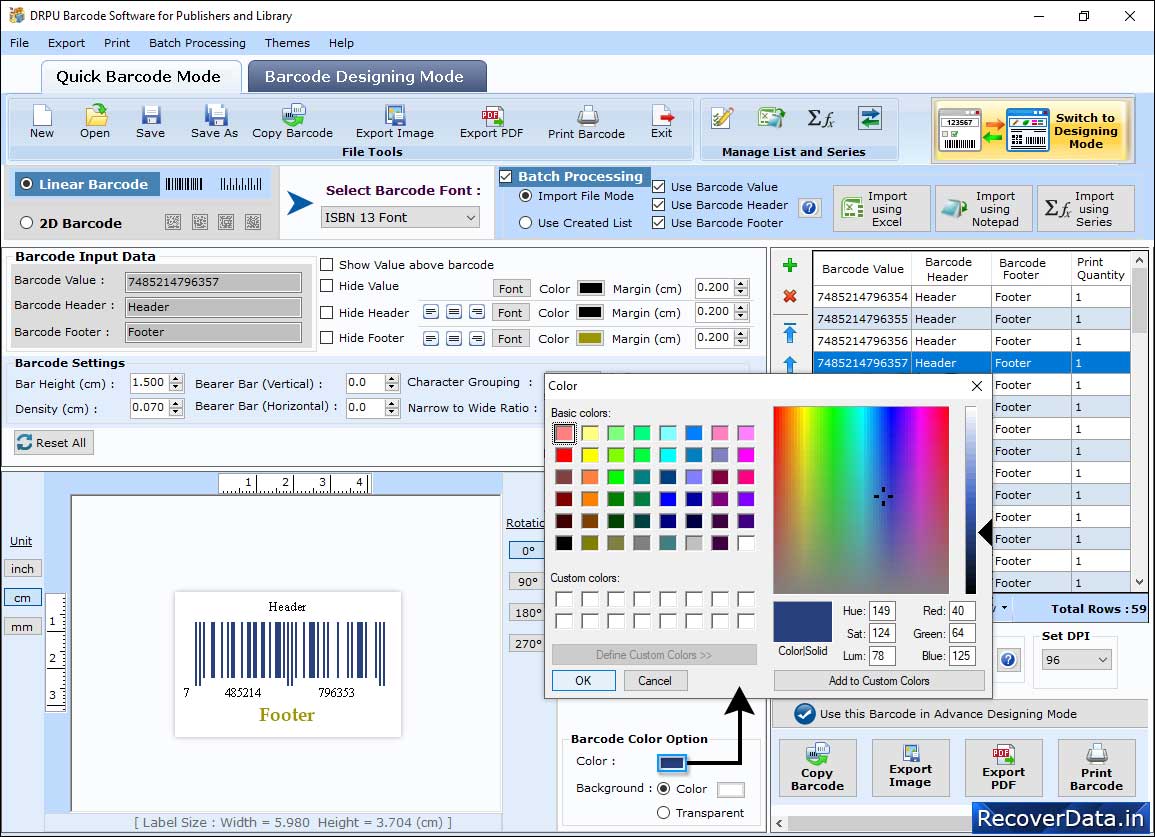Switch to Barcode Designing Mode tab
1155x837 pixels.
(x=366, y=77)
